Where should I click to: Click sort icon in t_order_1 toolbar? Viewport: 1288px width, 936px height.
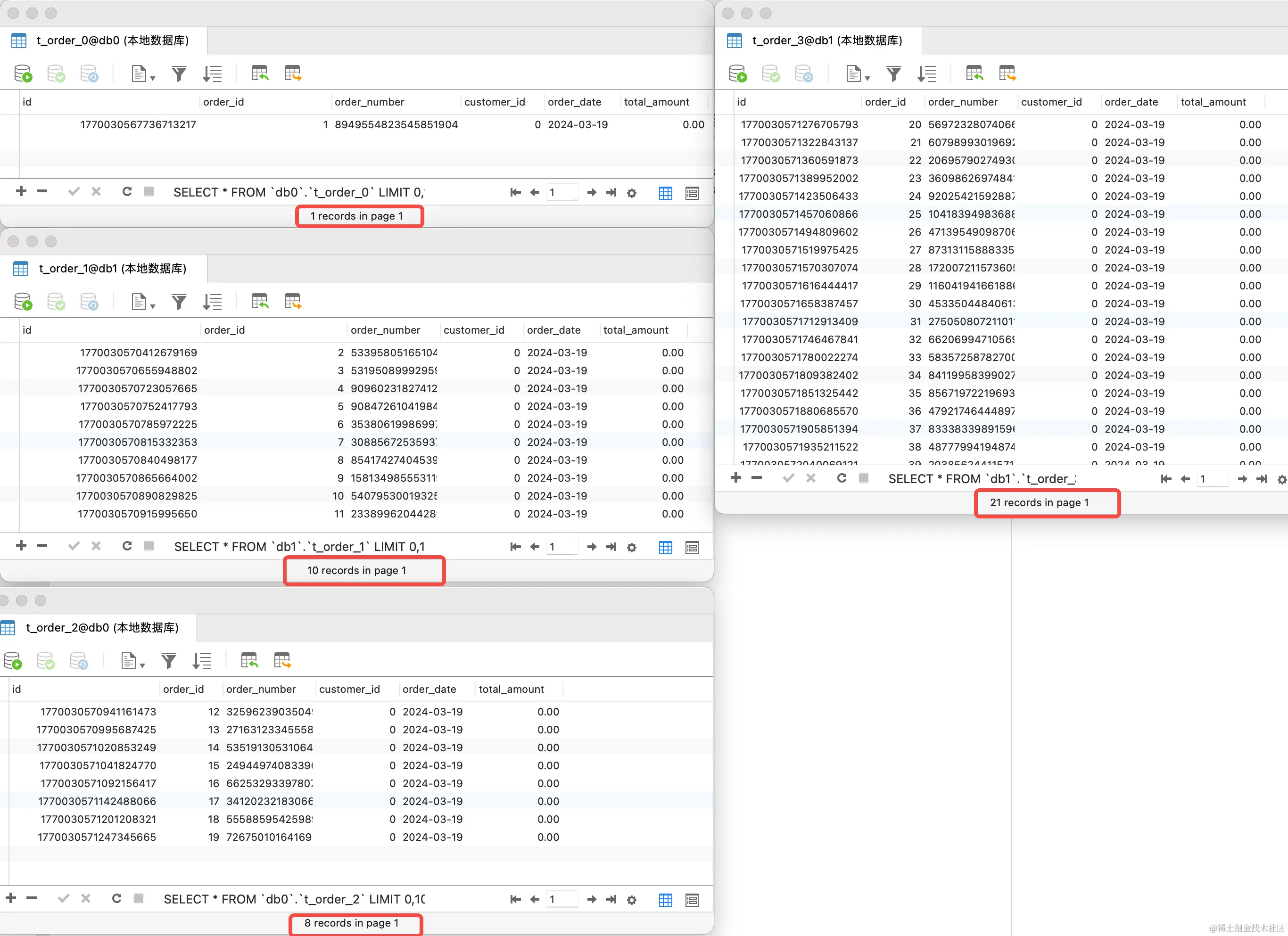click(212, 302)
